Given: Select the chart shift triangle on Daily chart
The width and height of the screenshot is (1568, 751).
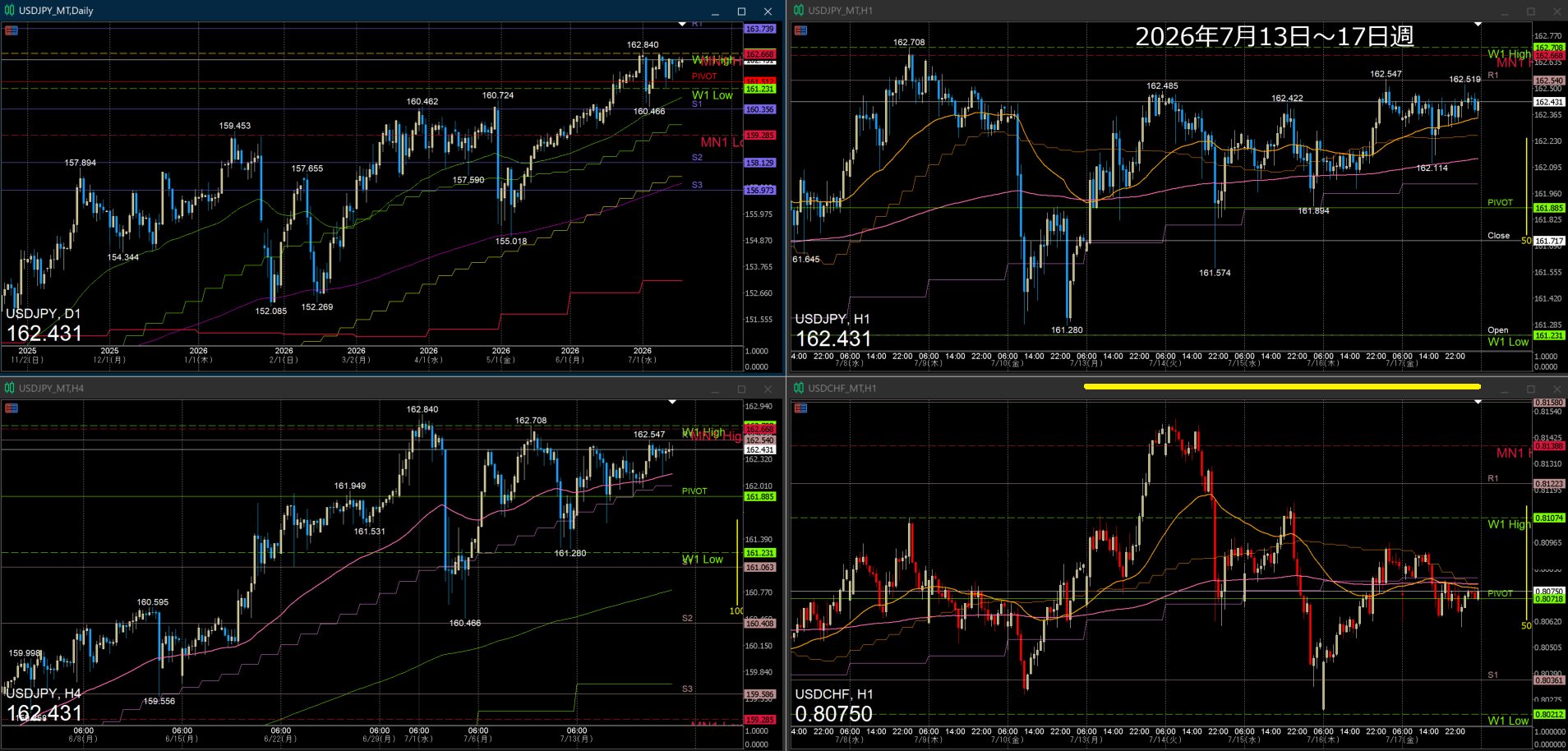Looking at the screenshot, I should (682, 25).
